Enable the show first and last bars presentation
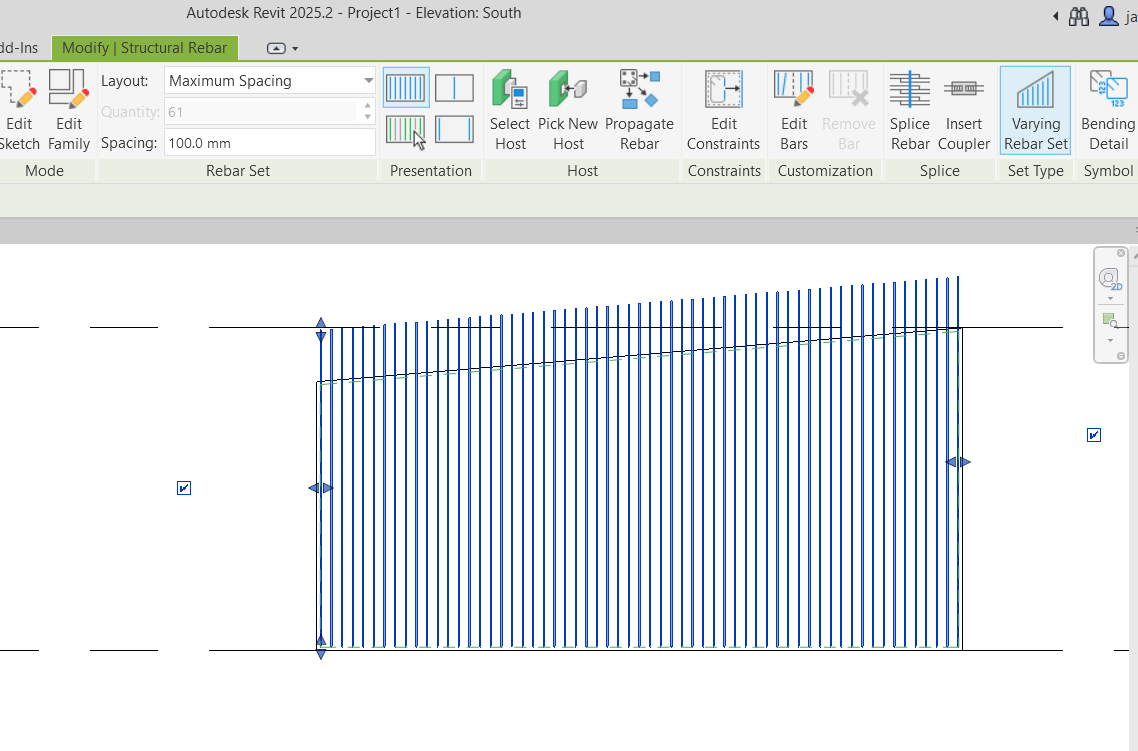The height and width of the screenshot is (751, 1138). [x=455, y=131]
